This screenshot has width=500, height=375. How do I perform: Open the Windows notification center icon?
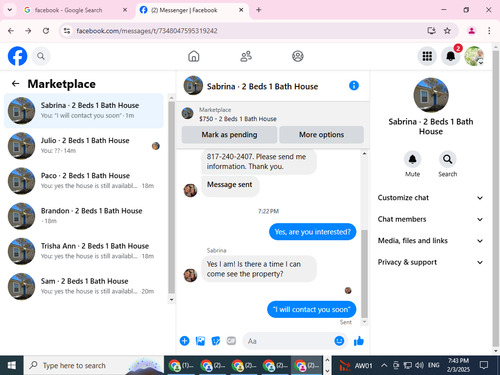point(484,365)
